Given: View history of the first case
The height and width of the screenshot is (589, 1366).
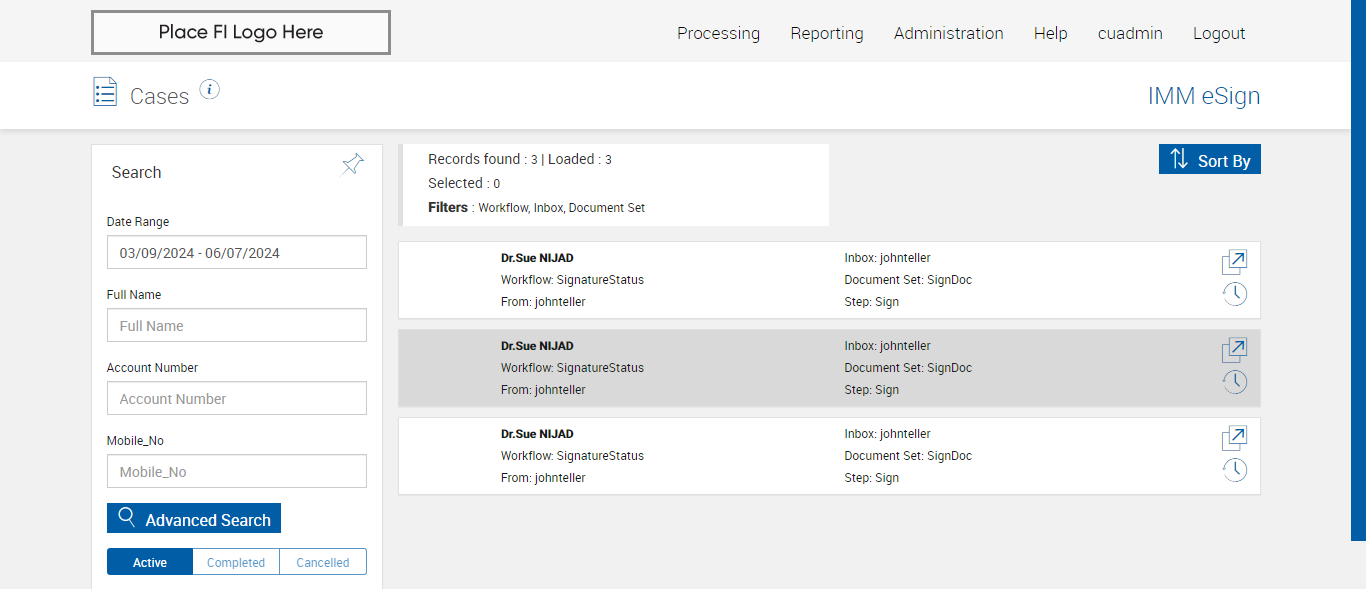Looking at the screenshot, I should coord(1235,294).
